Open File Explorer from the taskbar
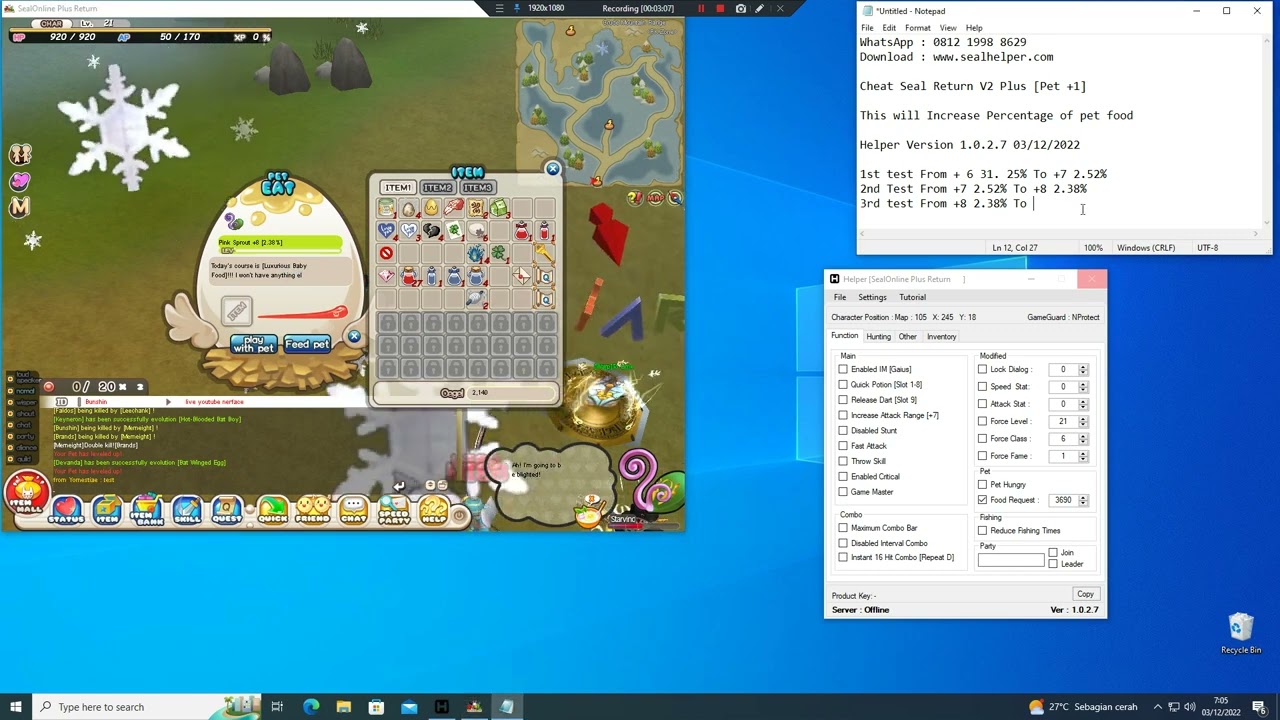Screen dimensions: 1280x720 tap(343, 707)
